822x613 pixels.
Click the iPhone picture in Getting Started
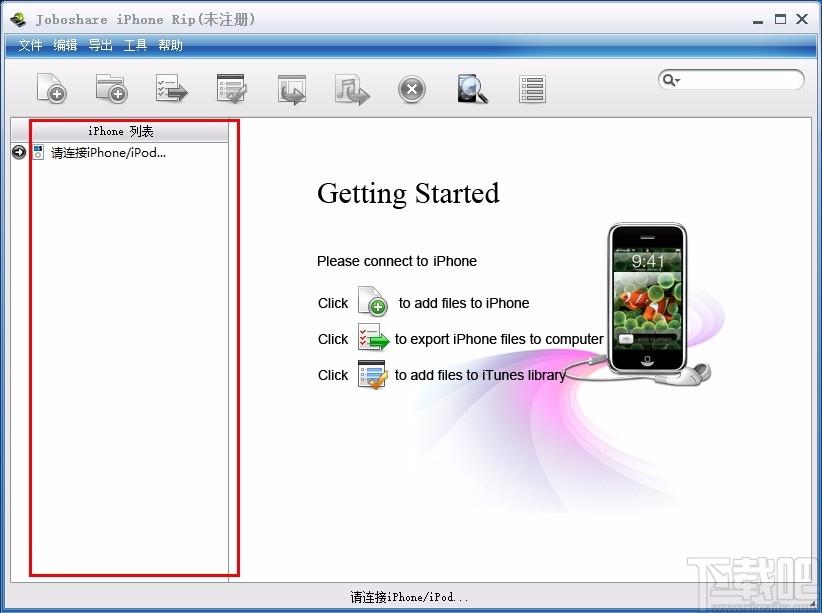point(647,299)
